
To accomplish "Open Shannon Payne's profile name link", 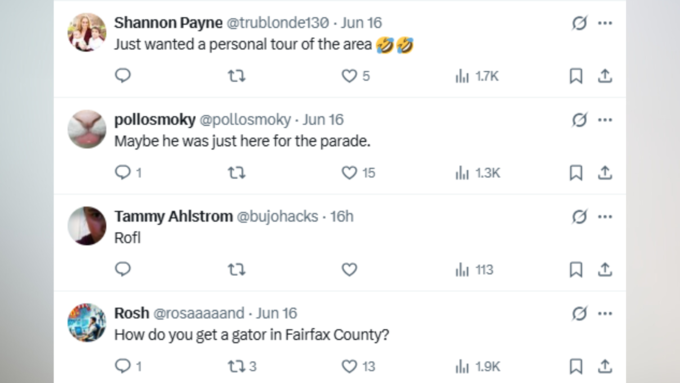I will coord(168,23).
